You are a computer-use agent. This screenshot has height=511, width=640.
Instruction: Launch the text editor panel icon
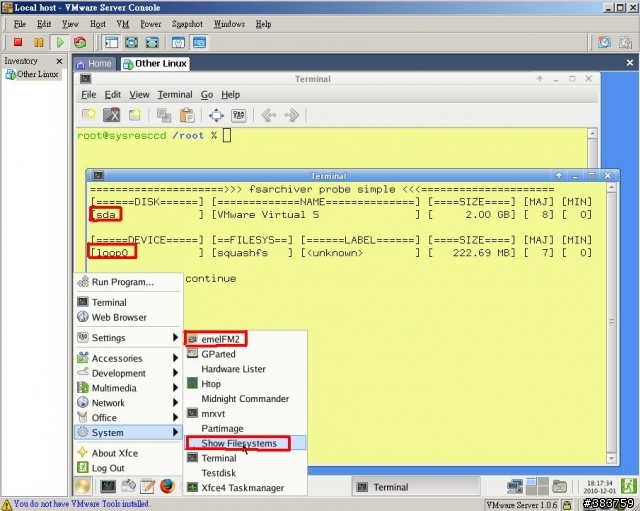[147, 486]
